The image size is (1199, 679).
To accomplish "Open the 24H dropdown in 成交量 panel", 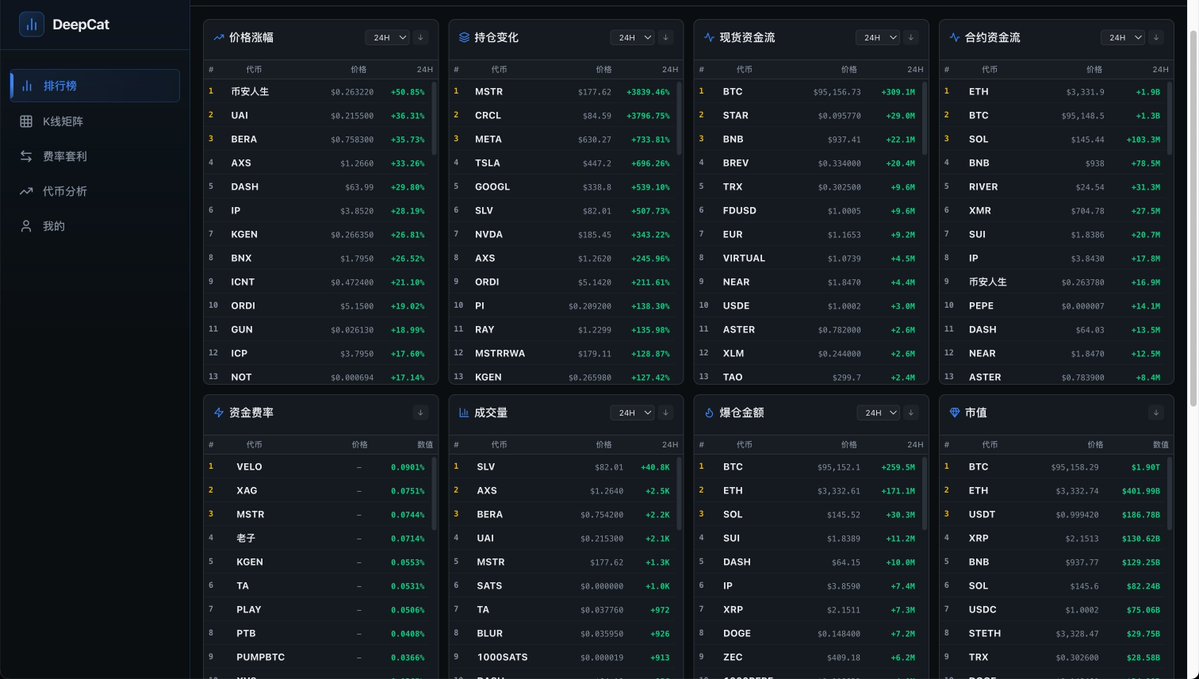I will click(632, 413).
